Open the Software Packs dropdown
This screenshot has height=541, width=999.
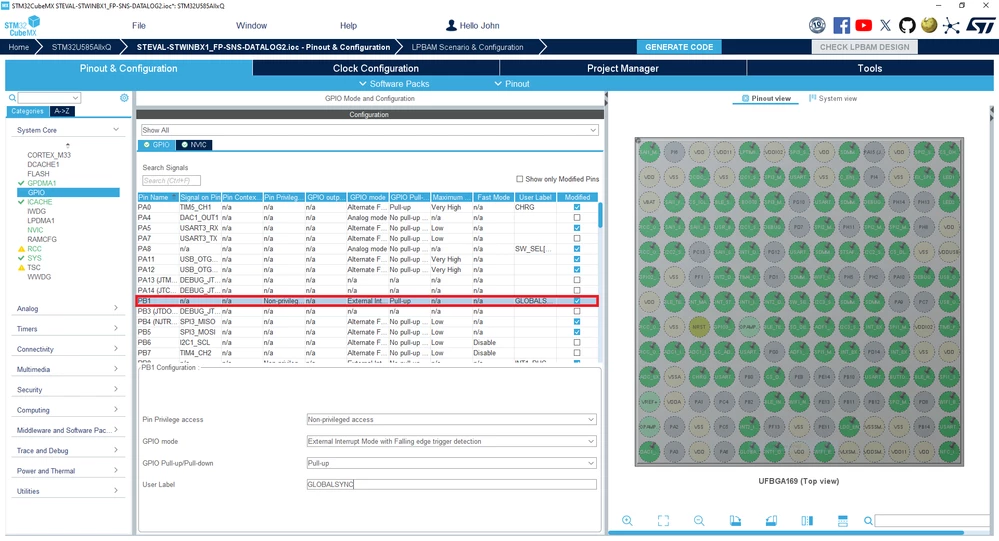pos(394,83)
